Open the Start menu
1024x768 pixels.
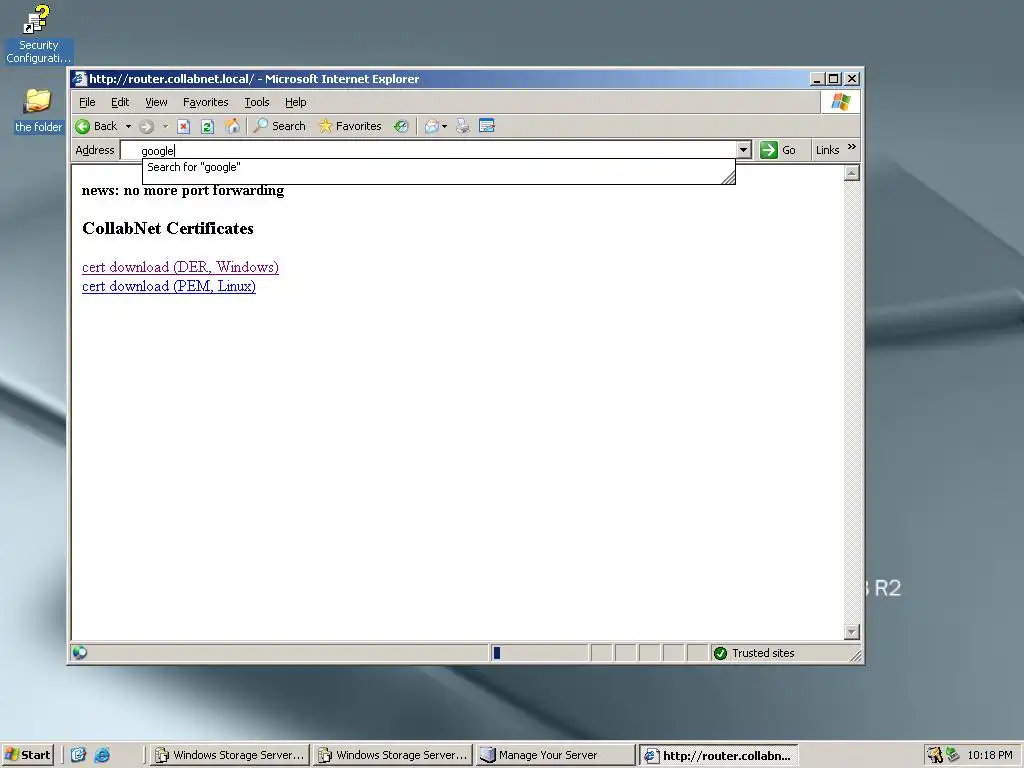(27, 755)
